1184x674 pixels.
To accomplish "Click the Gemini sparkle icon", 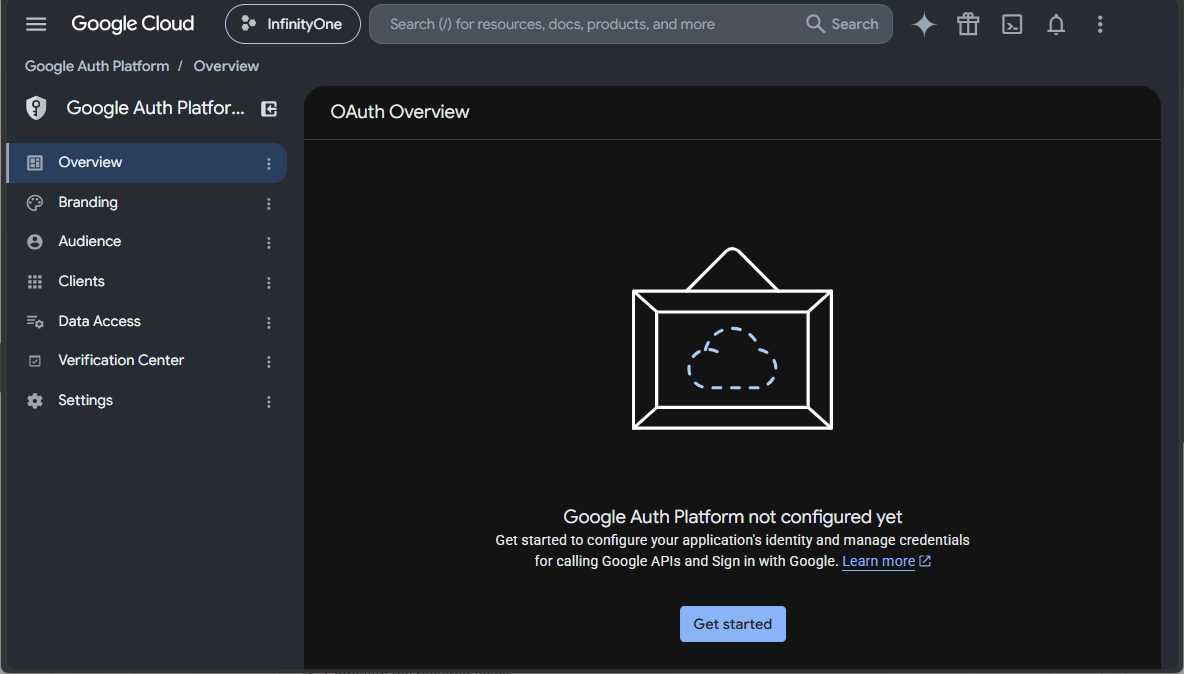I will click(923, 24).
